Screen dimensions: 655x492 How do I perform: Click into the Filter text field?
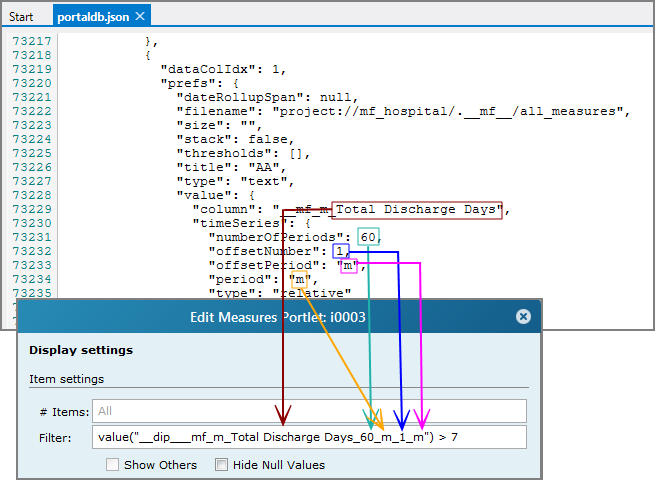point(308,437)
